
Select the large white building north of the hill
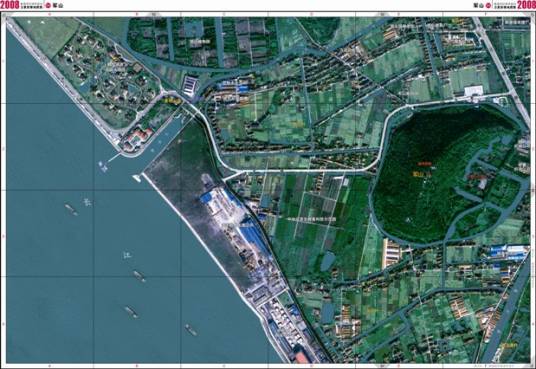(x=474, y=91)
